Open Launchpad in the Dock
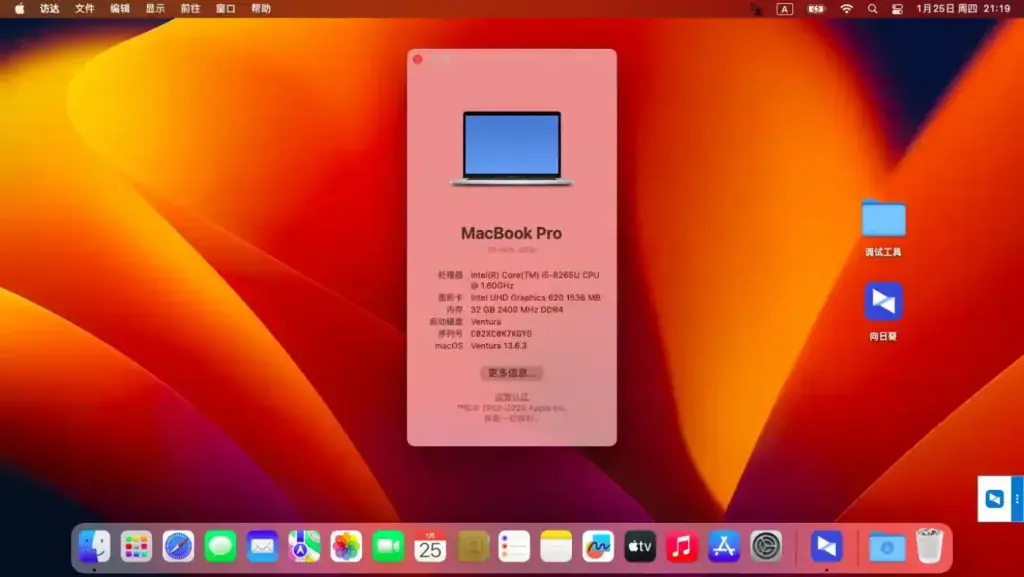1024x577 pixels. pyautogui.click(x=136, y=546)
